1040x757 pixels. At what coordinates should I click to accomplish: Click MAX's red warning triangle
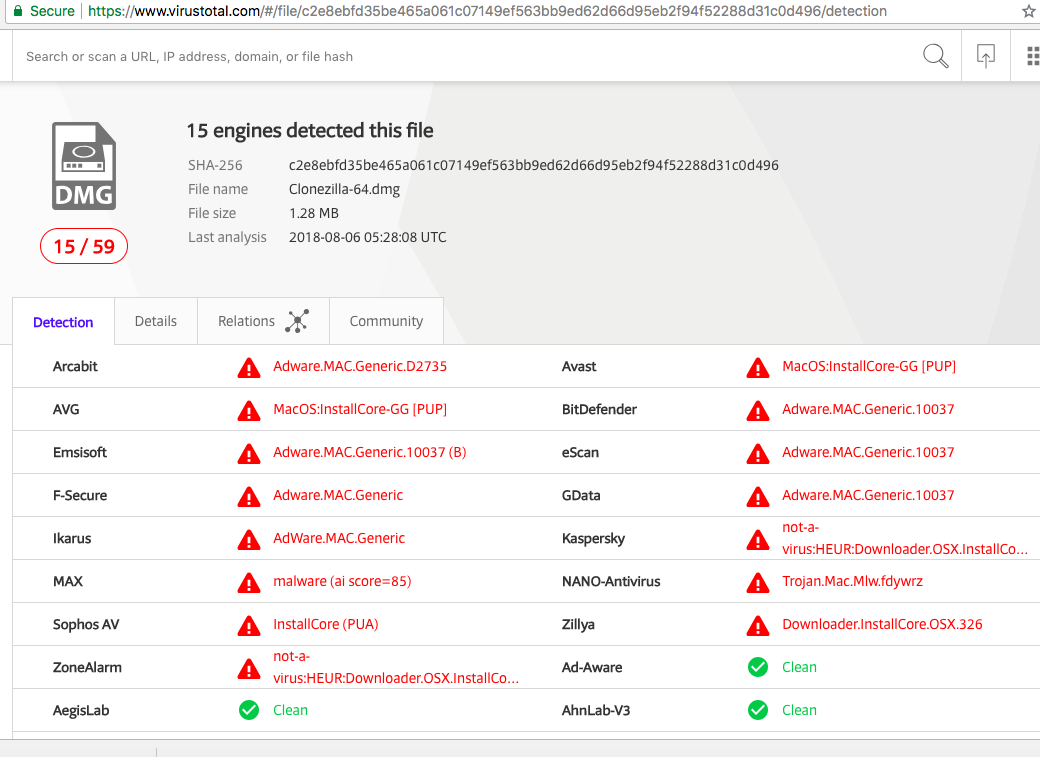click(249, 583)
